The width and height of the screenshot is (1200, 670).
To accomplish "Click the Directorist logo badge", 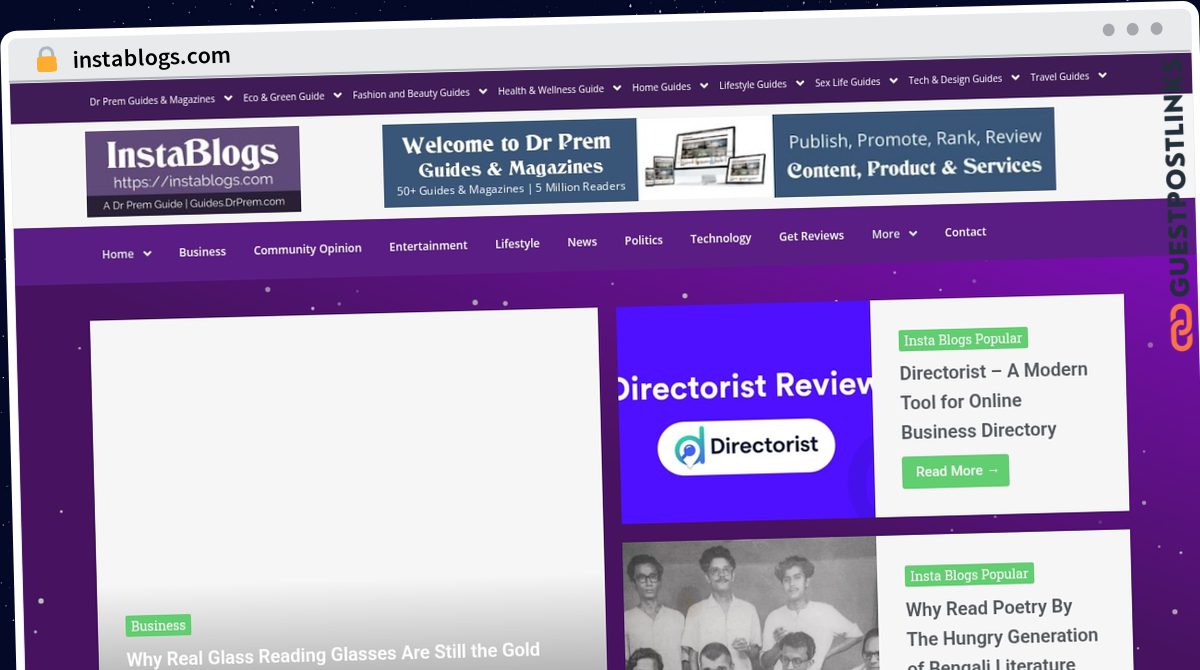I will click(745, 448).
